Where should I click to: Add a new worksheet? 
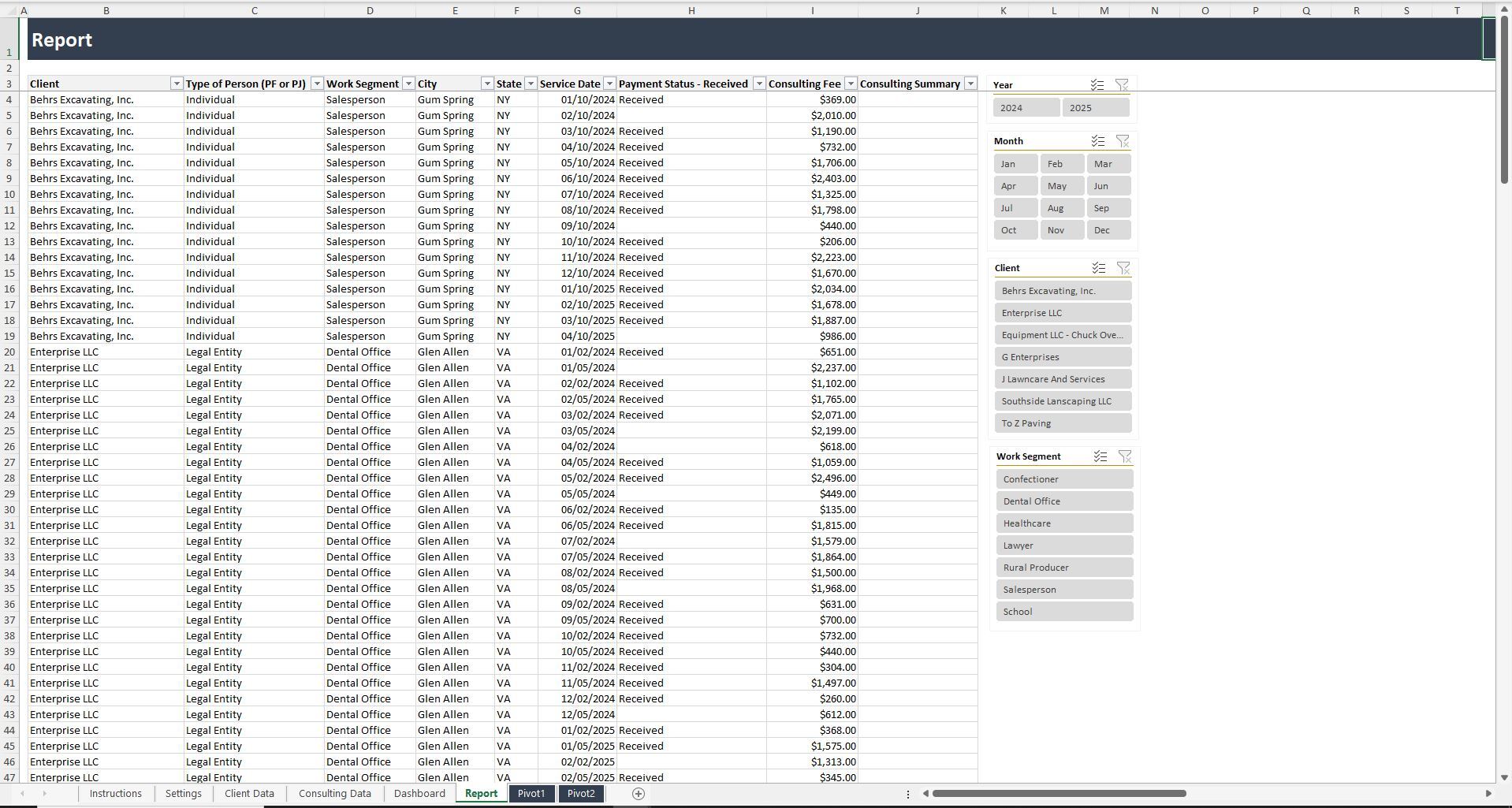pos(639,794)
